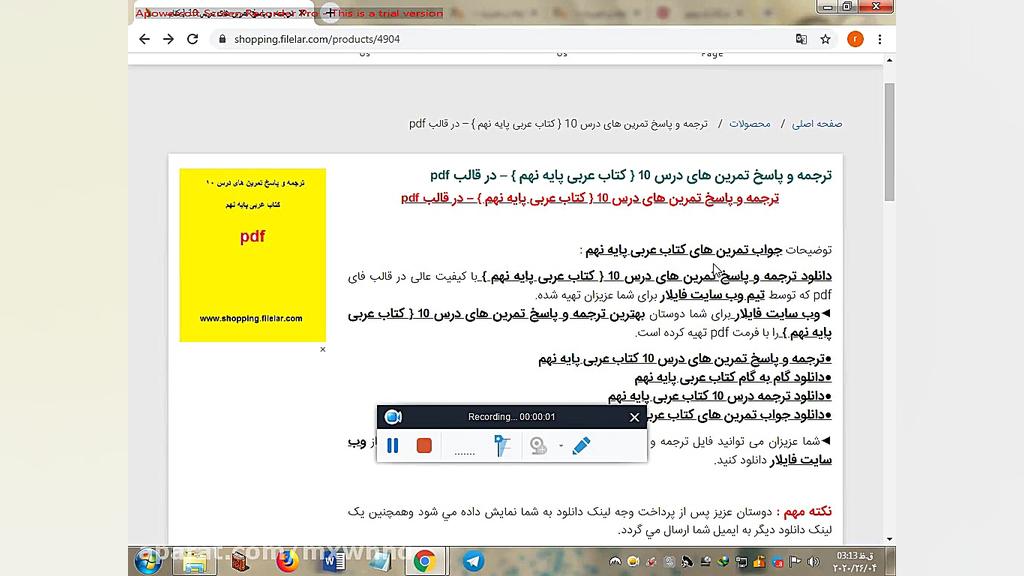Stop the recording with the red square
1024x576 pixels.
click(424, 445)
